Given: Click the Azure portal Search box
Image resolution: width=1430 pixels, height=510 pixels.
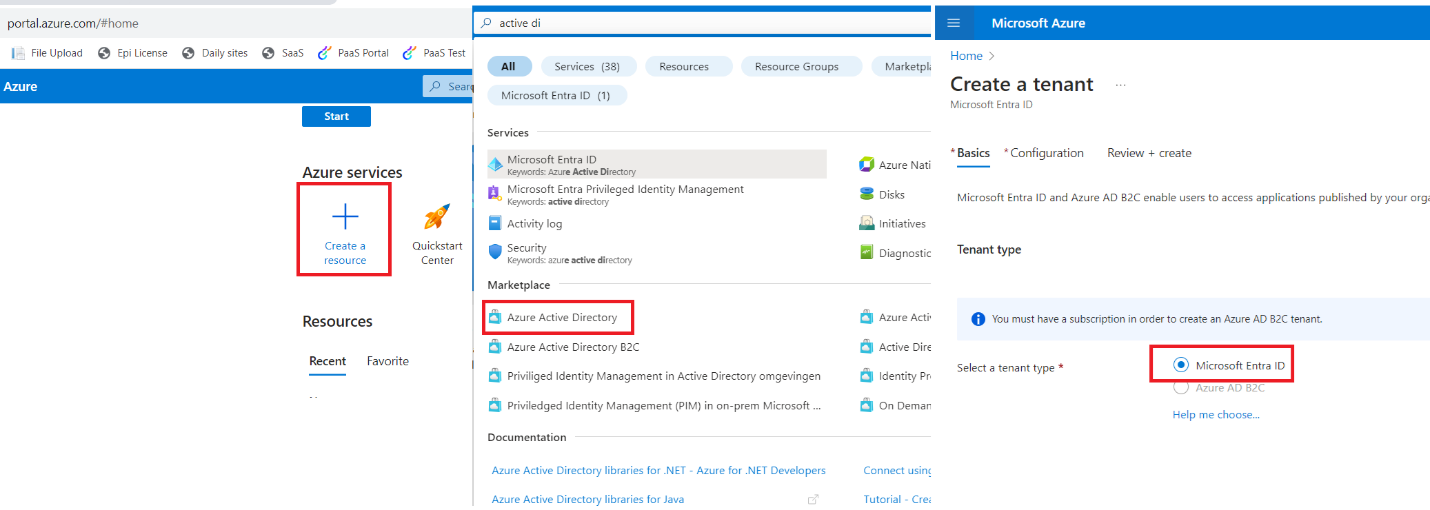Looking at the screenshot, I should pos(448,87).
